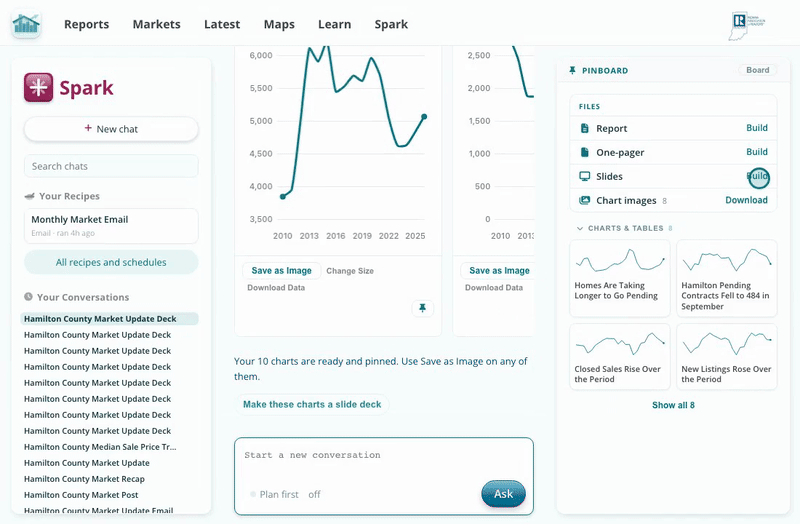Click the plus icon in New chat
This screenshot has width=800, height=524.
[88, 128]
